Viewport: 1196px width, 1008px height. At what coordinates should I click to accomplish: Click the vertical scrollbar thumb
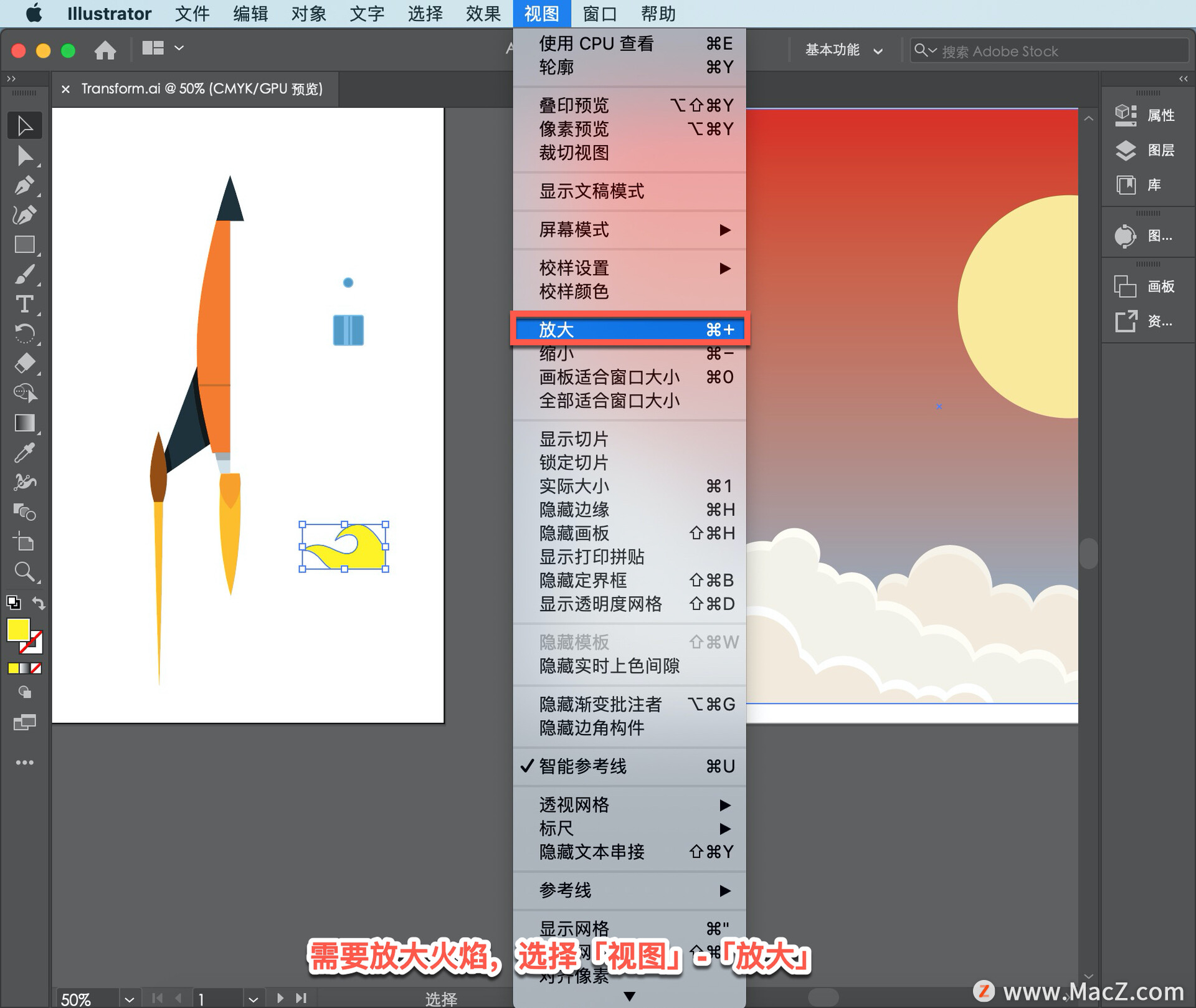pyautogui.click(x=1088, y=553)
